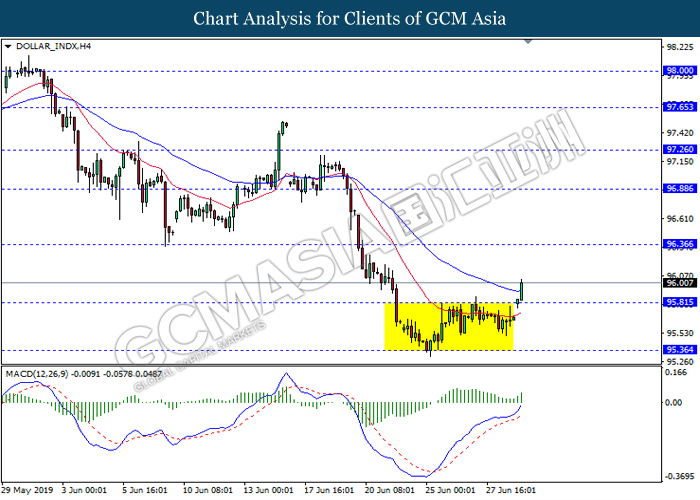Select the 95.815 price level label
This screenshot has width=700, height=500.
679,302
